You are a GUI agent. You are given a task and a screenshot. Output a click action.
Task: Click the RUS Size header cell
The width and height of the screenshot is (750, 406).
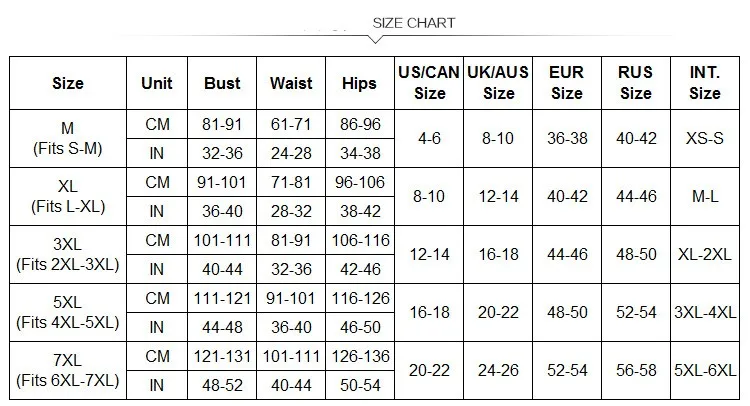tap(636, 83)
